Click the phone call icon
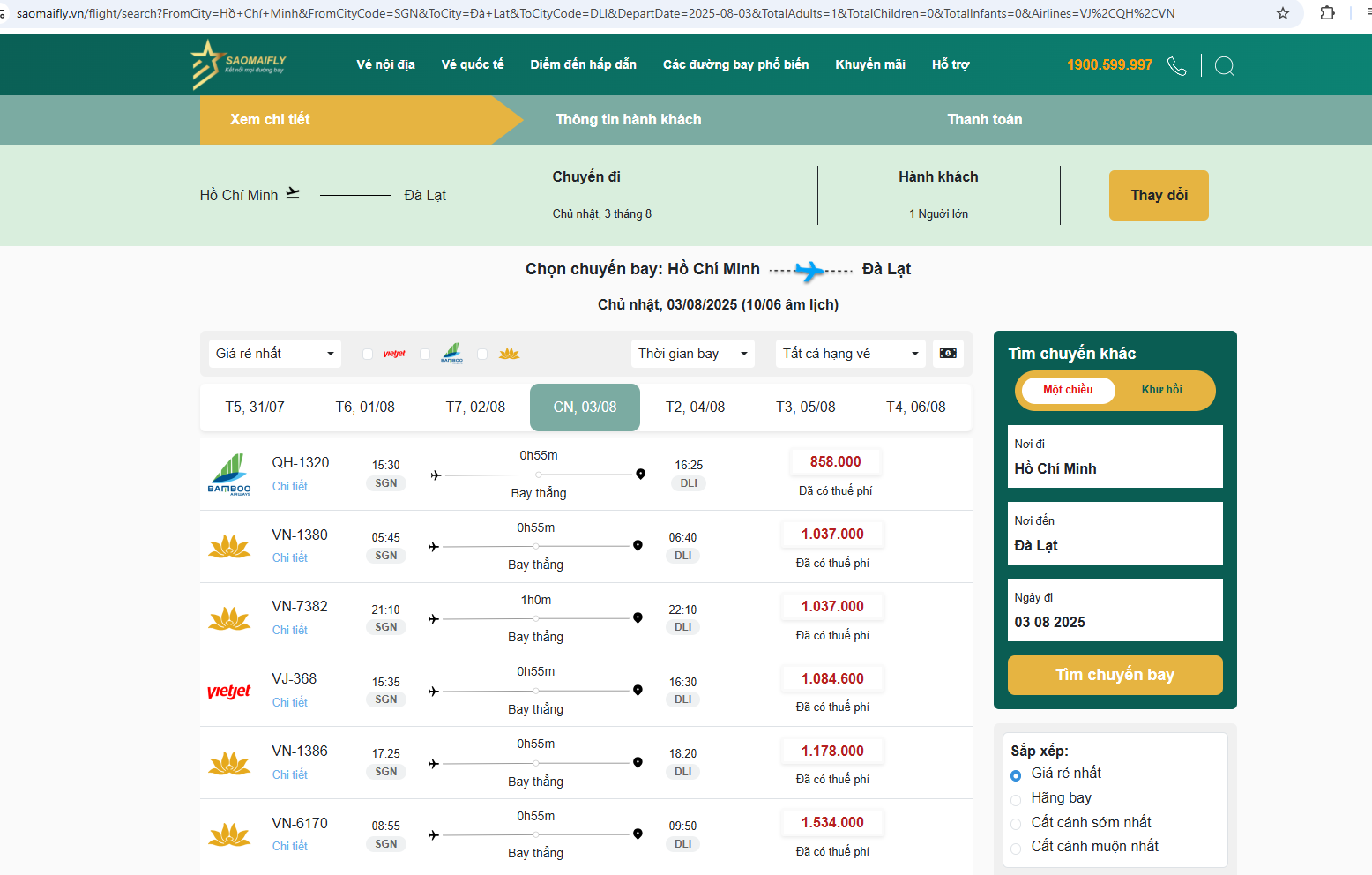The height and width of the screenshot is (875, 1372). pyautogui.click(x=1177, y=66)
